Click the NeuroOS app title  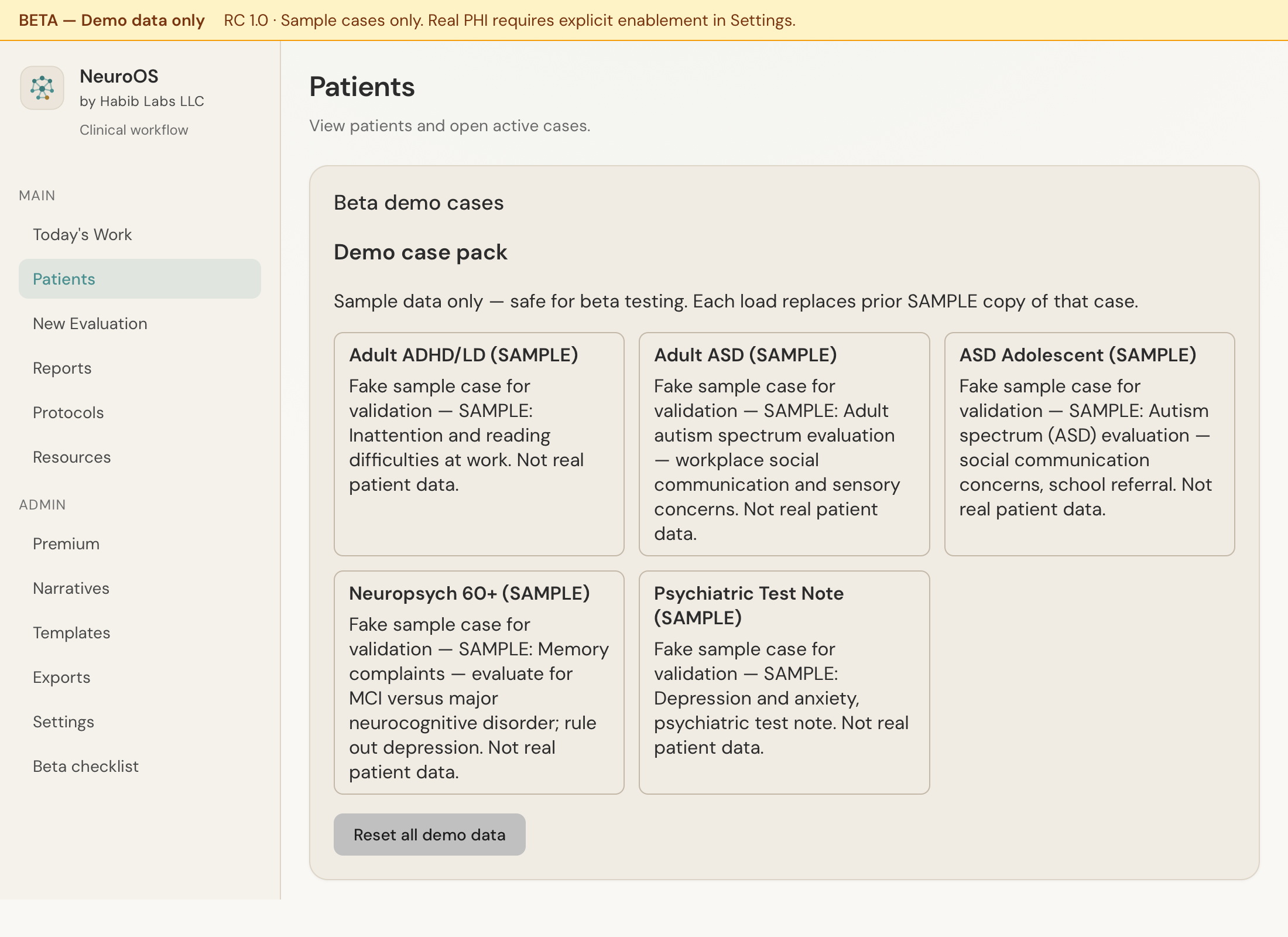click(119, 76)
